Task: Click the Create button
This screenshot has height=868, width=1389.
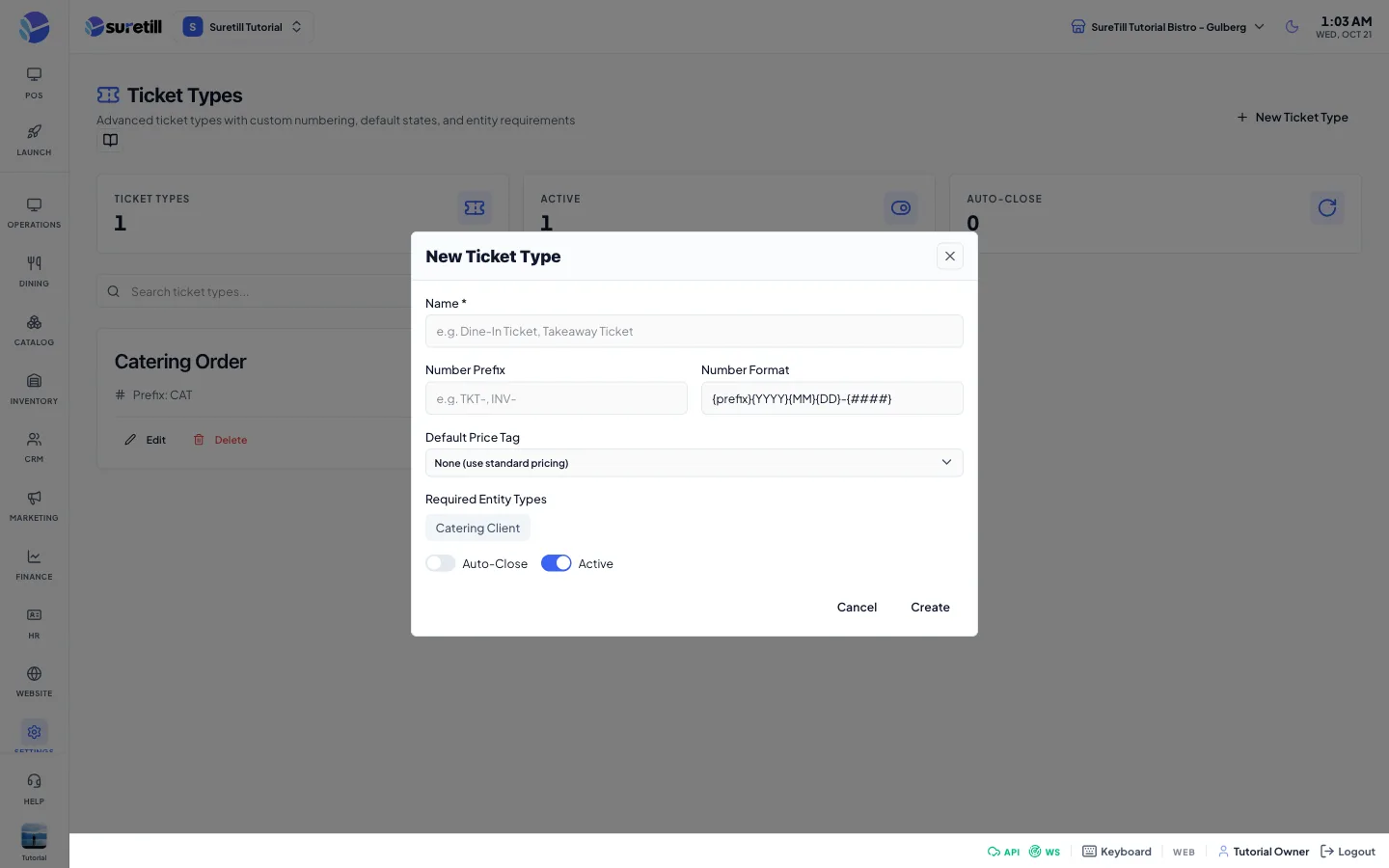Action: [930, 608]
